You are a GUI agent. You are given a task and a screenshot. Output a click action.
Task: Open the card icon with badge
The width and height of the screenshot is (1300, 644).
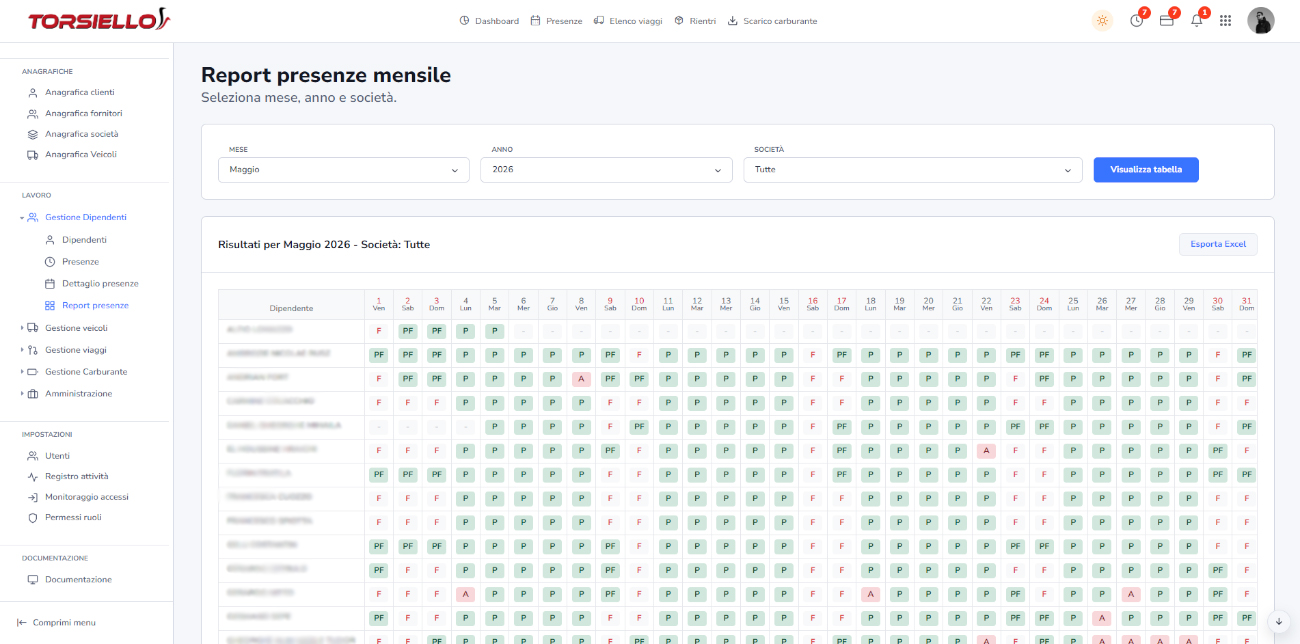pos(1166,20)
